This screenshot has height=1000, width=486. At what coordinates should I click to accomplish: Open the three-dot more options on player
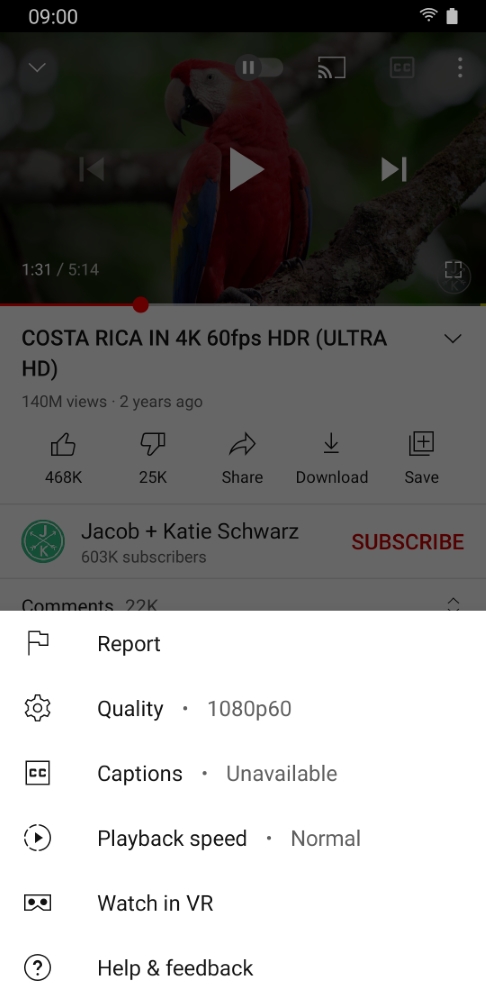point(460,68)
